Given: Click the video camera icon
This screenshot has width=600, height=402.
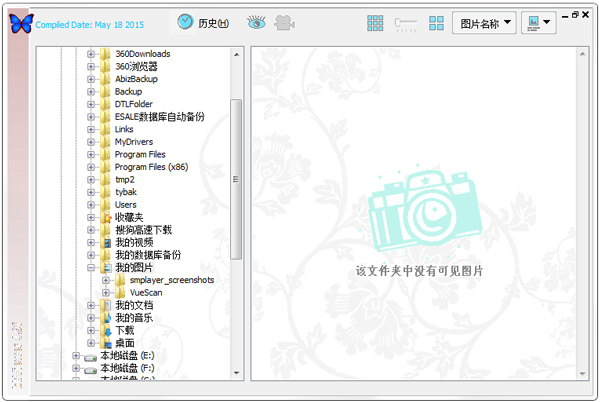Looking at the screenshot, I should tap(286, 22).
